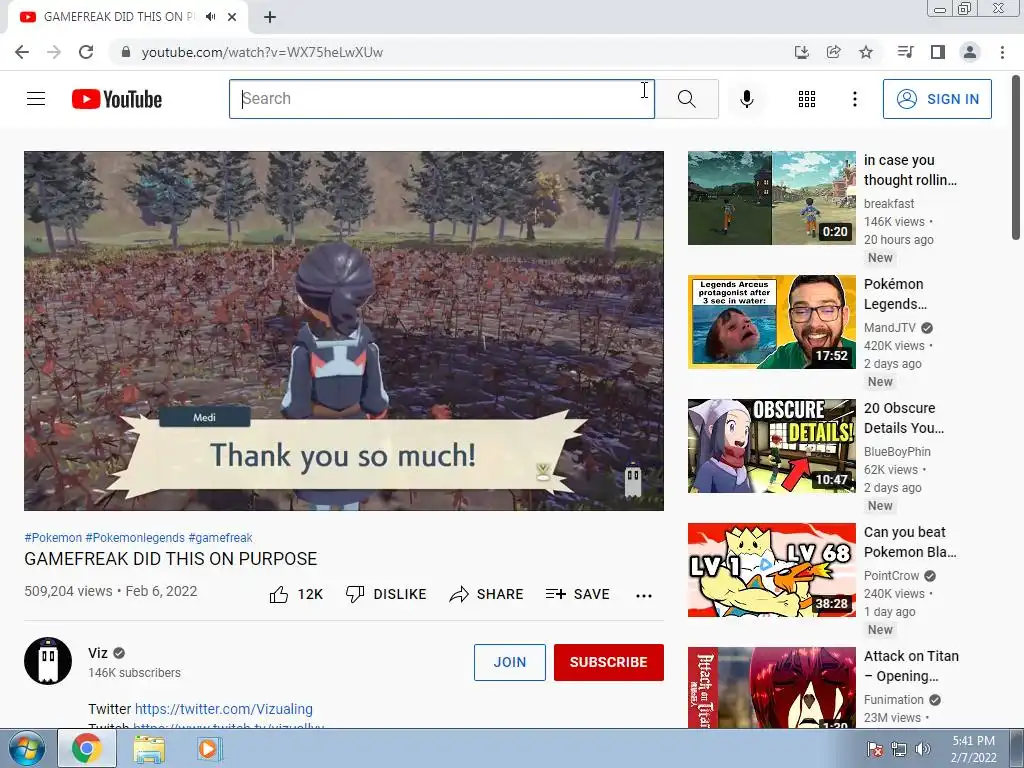Share this page from the address bar
Viewport: 1024px width, 768px height.
coord(833,52)
